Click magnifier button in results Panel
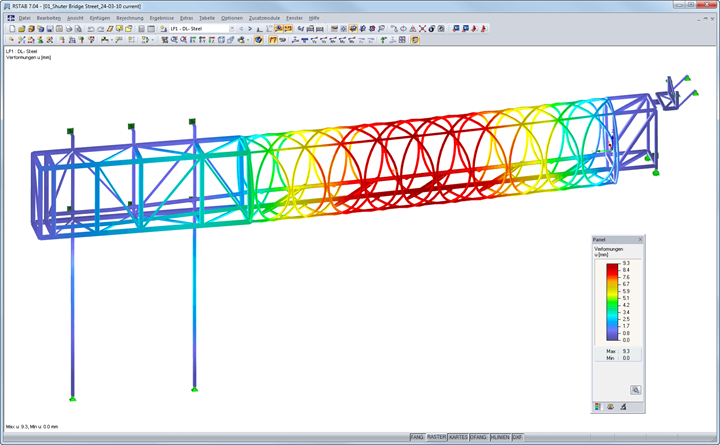720x445 pixels. tap(636, 390)
